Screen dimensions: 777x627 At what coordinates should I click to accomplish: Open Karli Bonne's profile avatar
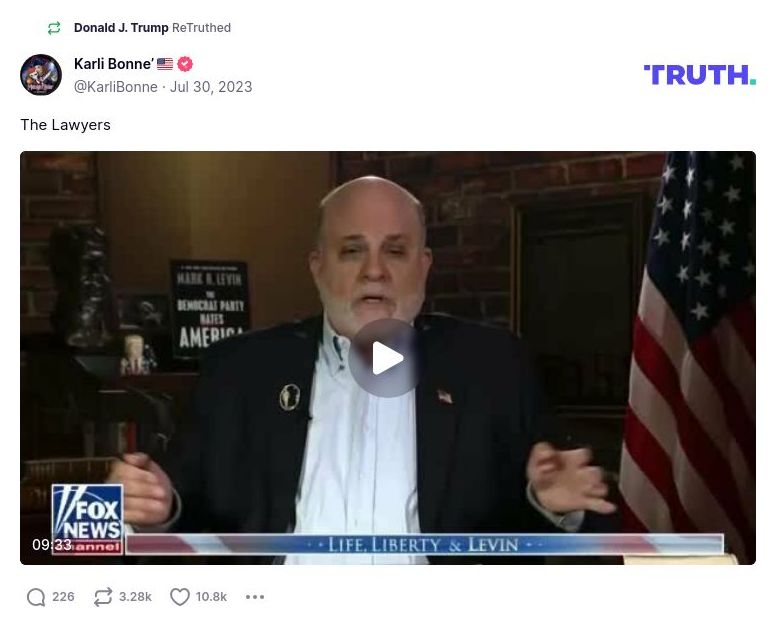click(x=41, y=75)
